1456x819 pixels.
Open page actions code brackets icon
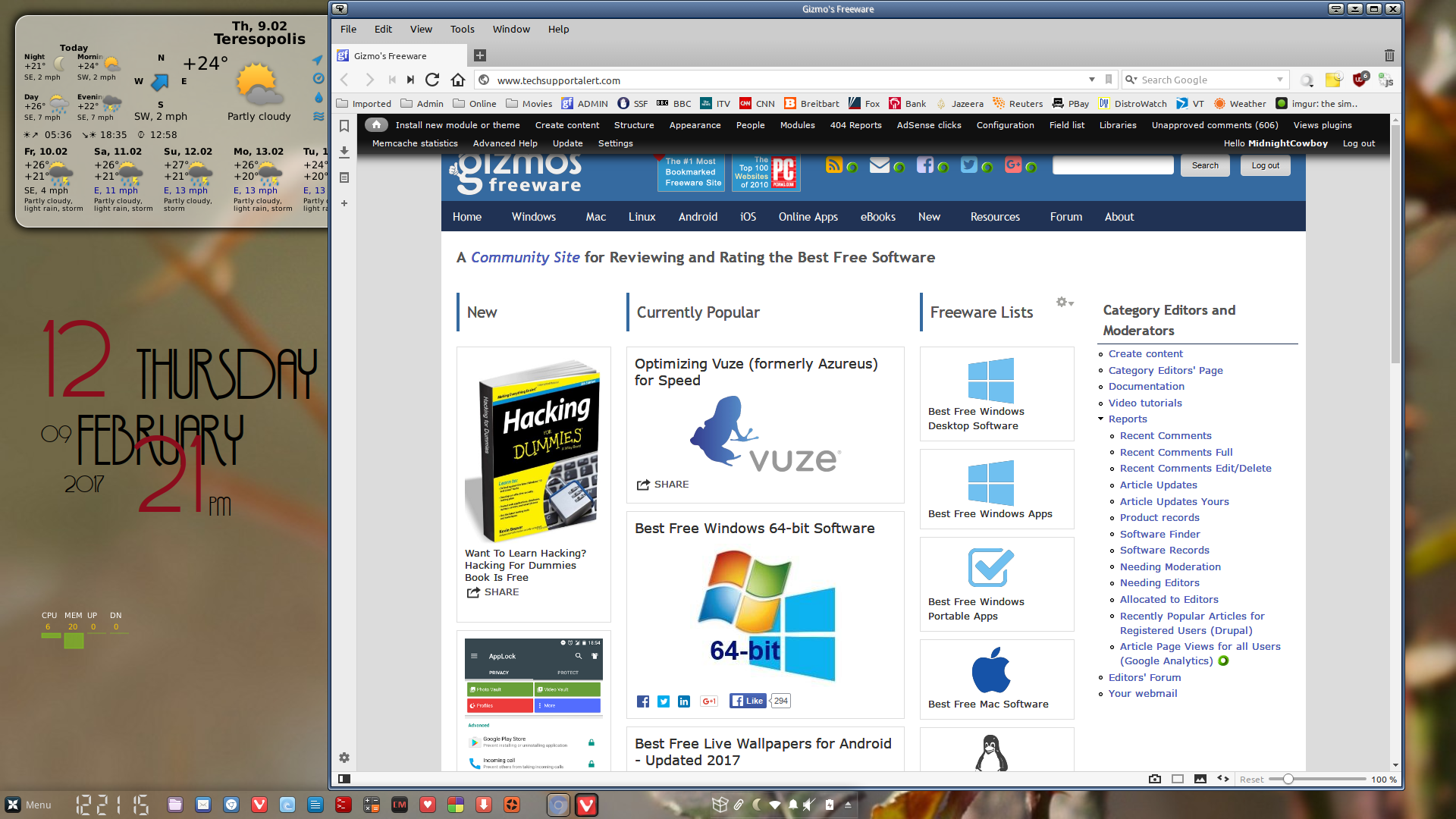[1223, 779]
